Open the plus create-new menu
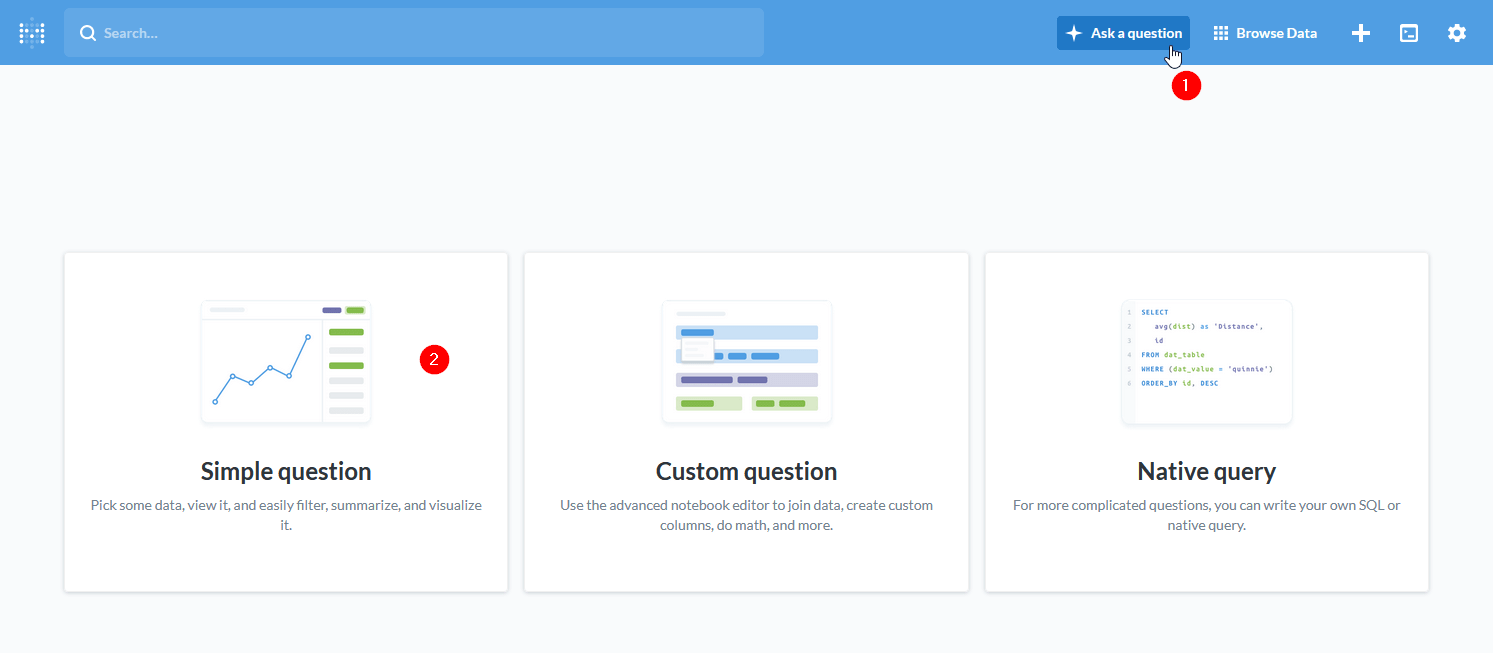This screenshot has height=653, width=1493. coord(1360,33)
